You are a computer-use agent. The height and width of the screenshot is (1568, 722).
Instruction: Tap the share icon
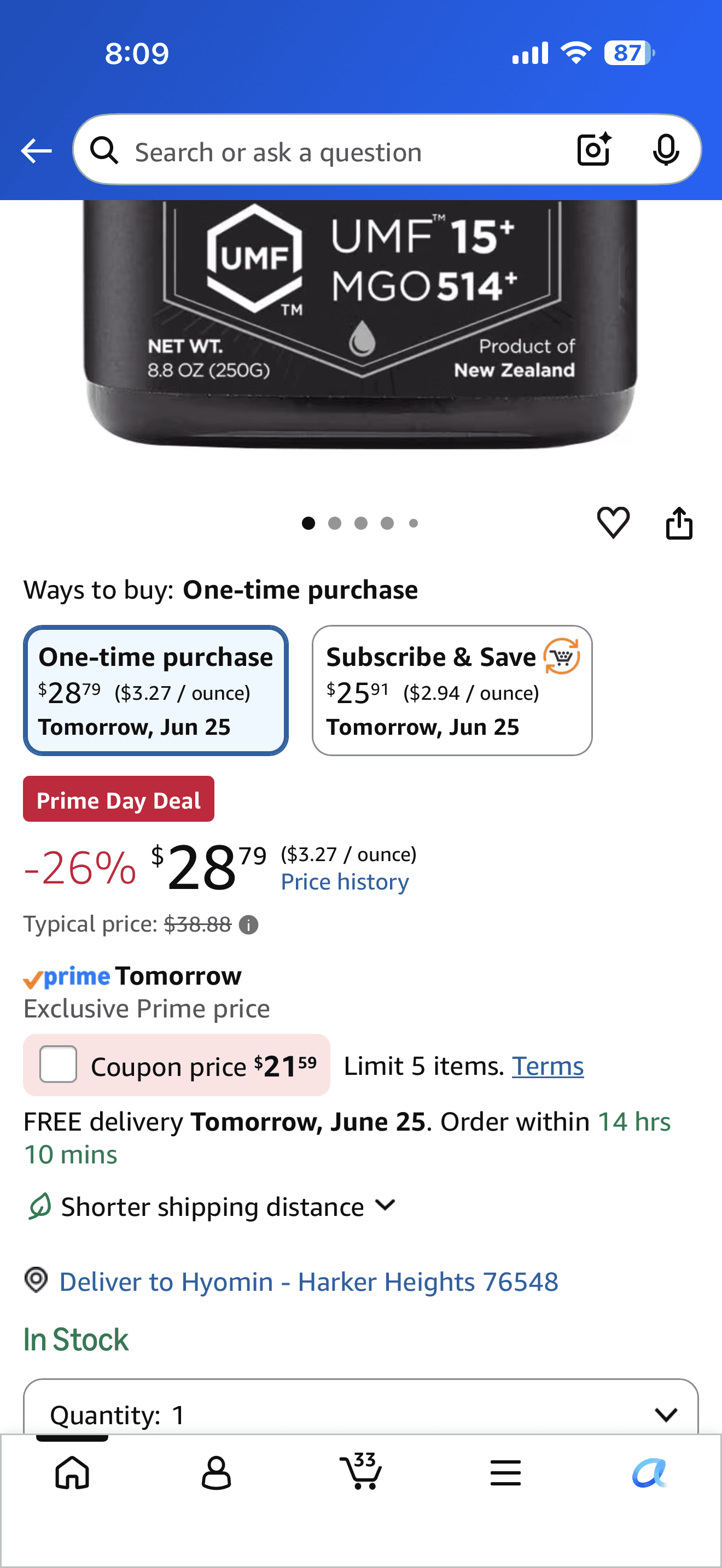click(679, 523)
